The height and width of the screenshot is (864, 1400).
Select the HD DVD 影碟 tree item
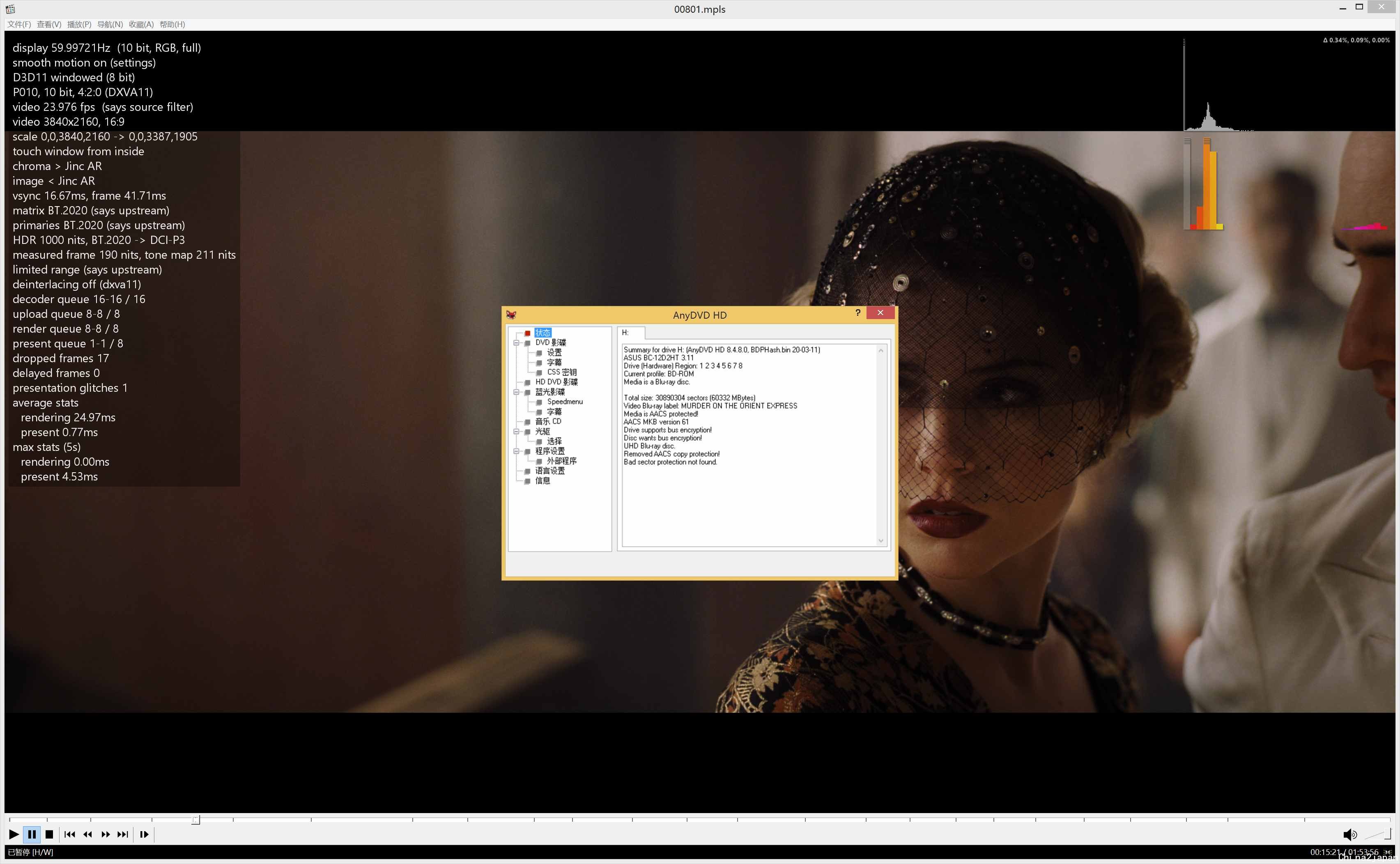(556, 382)
